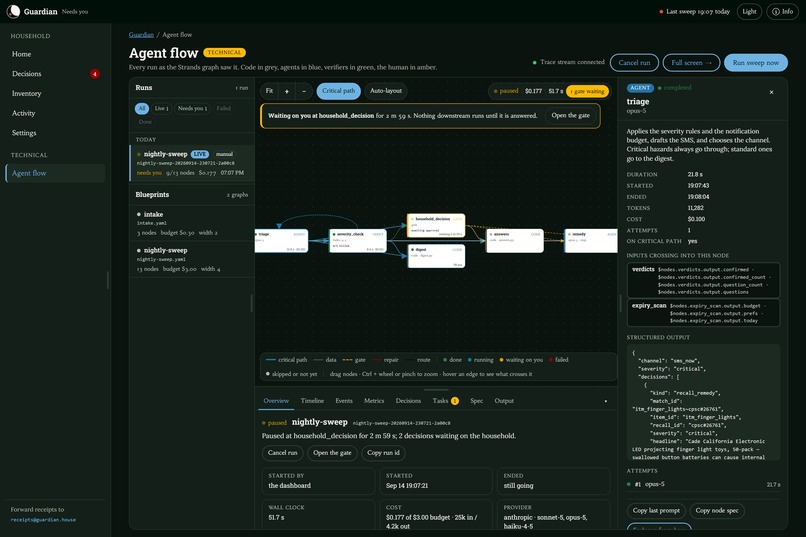Viewport: 806px width, 537px height.
Task: Click the expiry_scan input box
Action: [x=703, y=313]
